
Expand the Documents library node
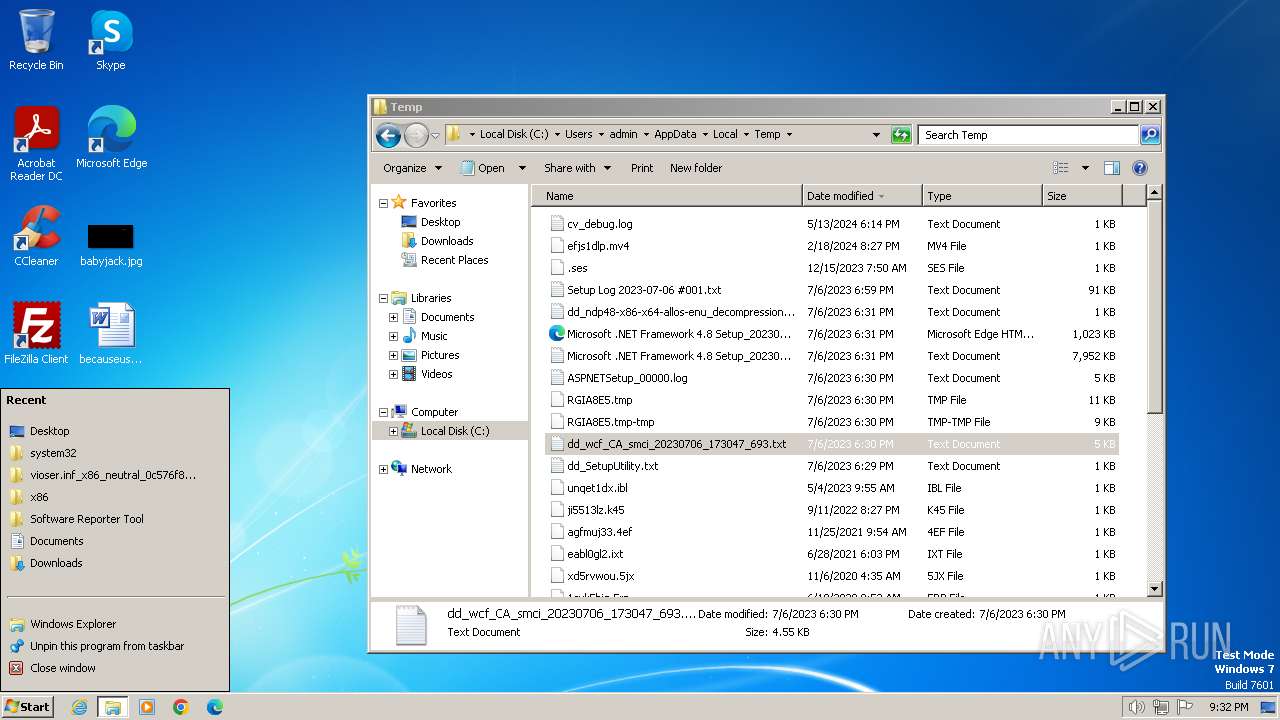click(393, 317)
